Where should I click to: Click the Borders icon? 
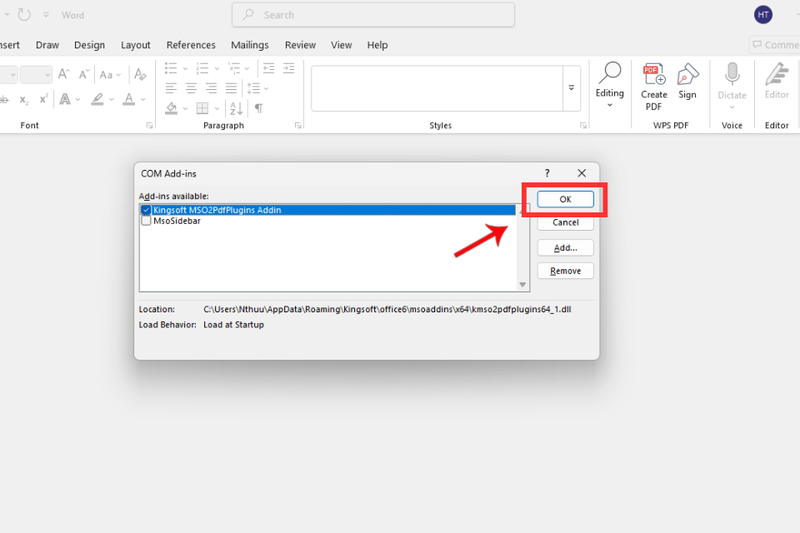203,108
